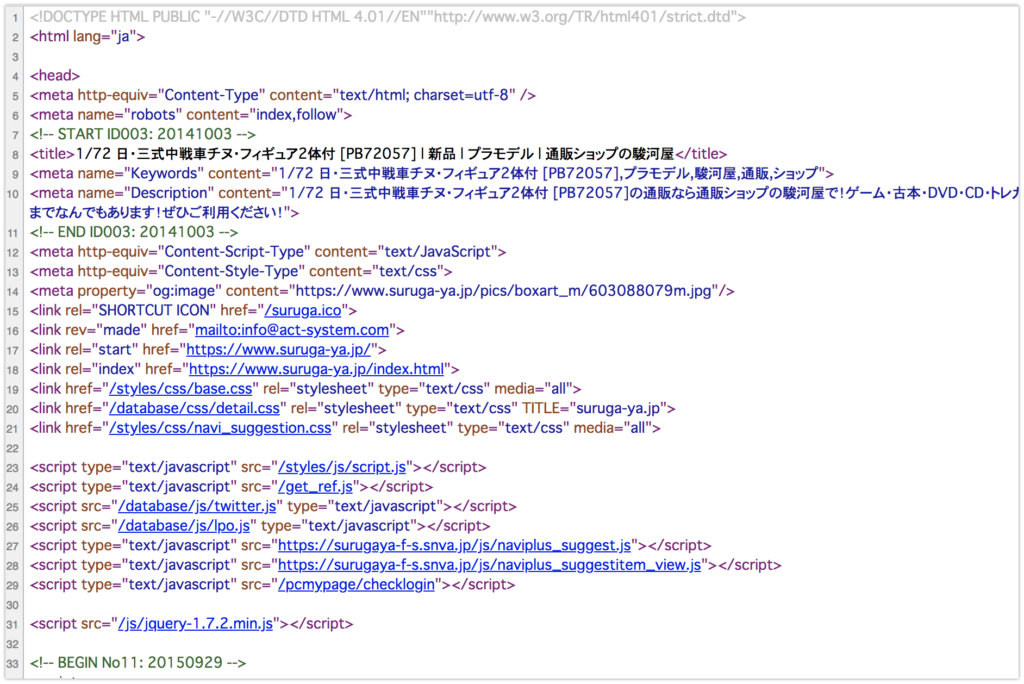This screenshot has height=684, width=1024.
Task: Click the Content-Style-Type meta line
Action: [241, 272]
